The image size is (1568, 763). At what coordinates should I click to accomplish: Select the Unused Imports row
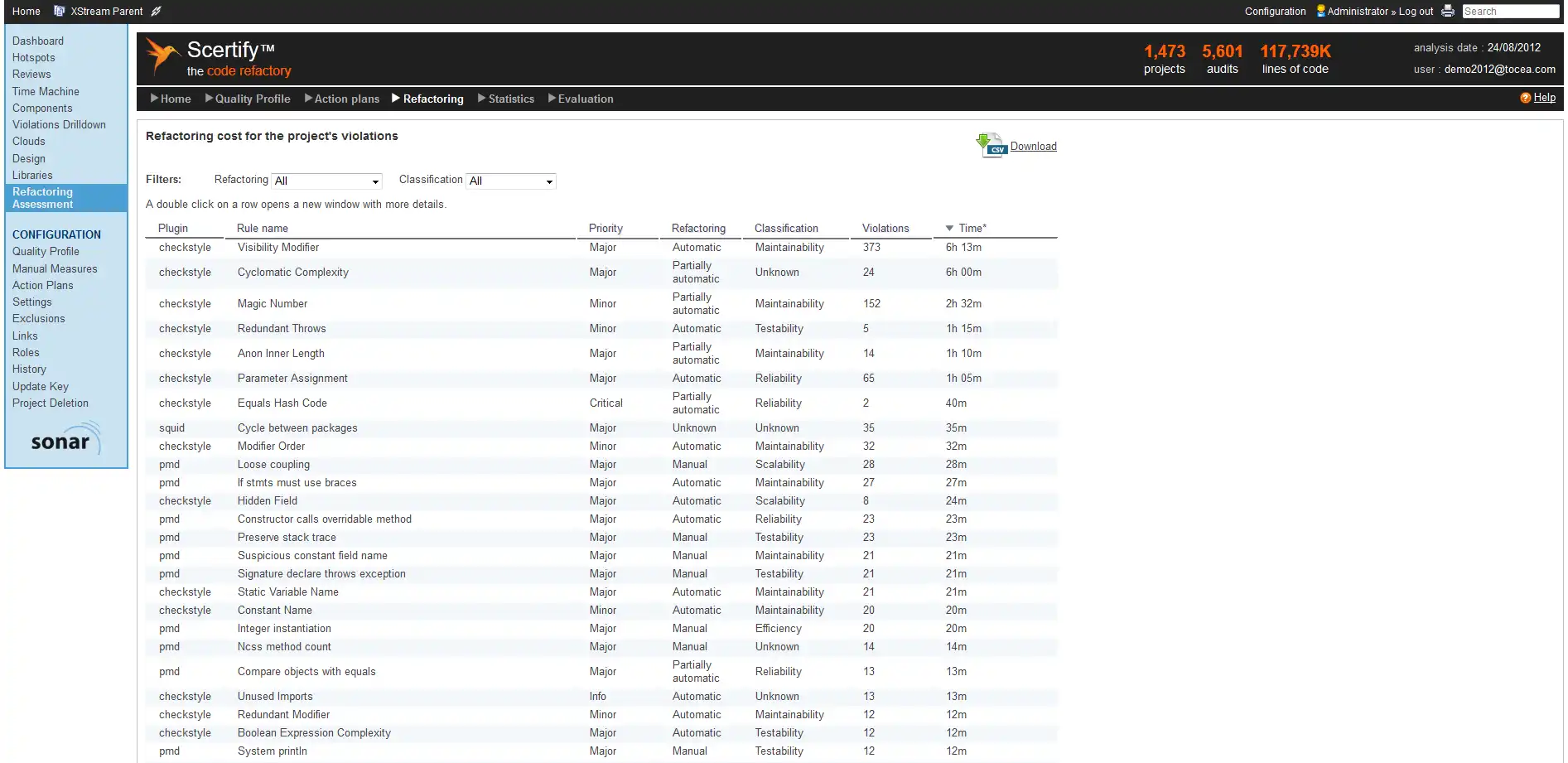601,696
